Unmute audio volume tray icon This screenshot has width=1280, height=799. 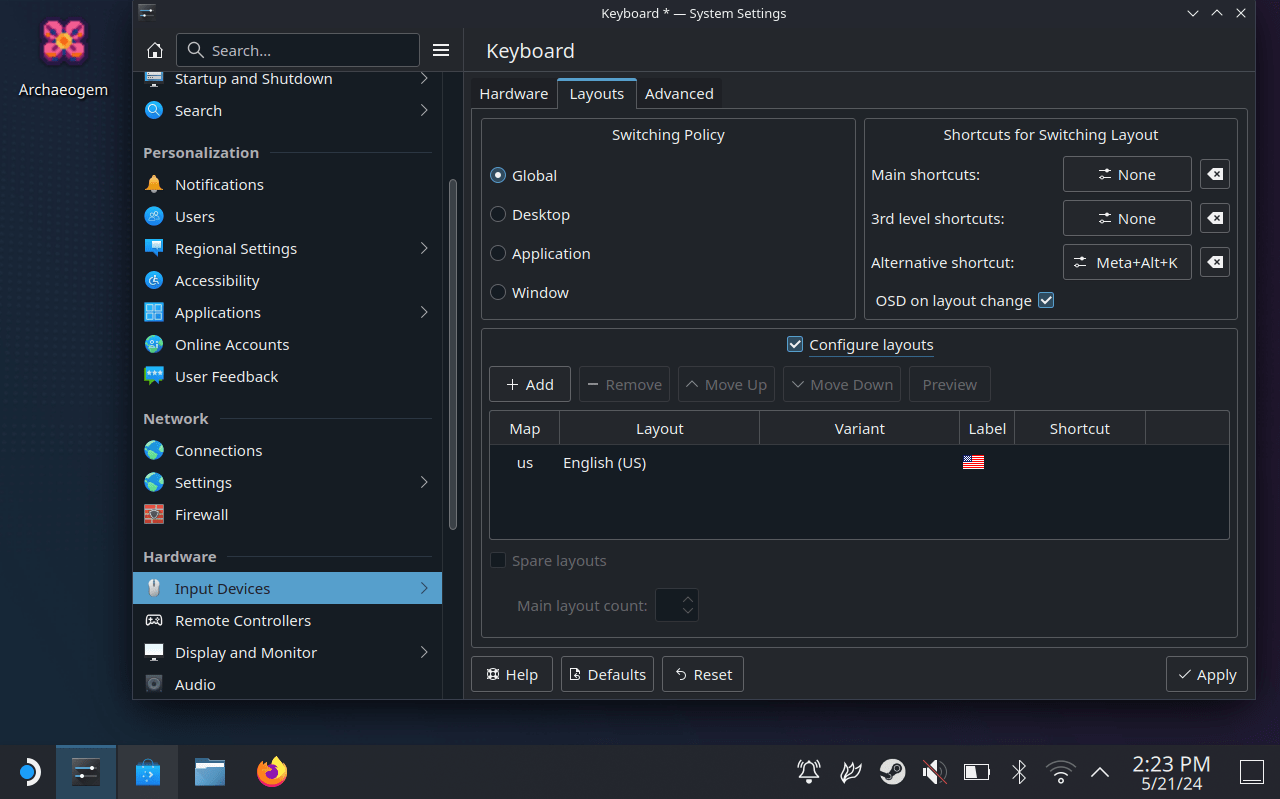(x=934, y=772)
